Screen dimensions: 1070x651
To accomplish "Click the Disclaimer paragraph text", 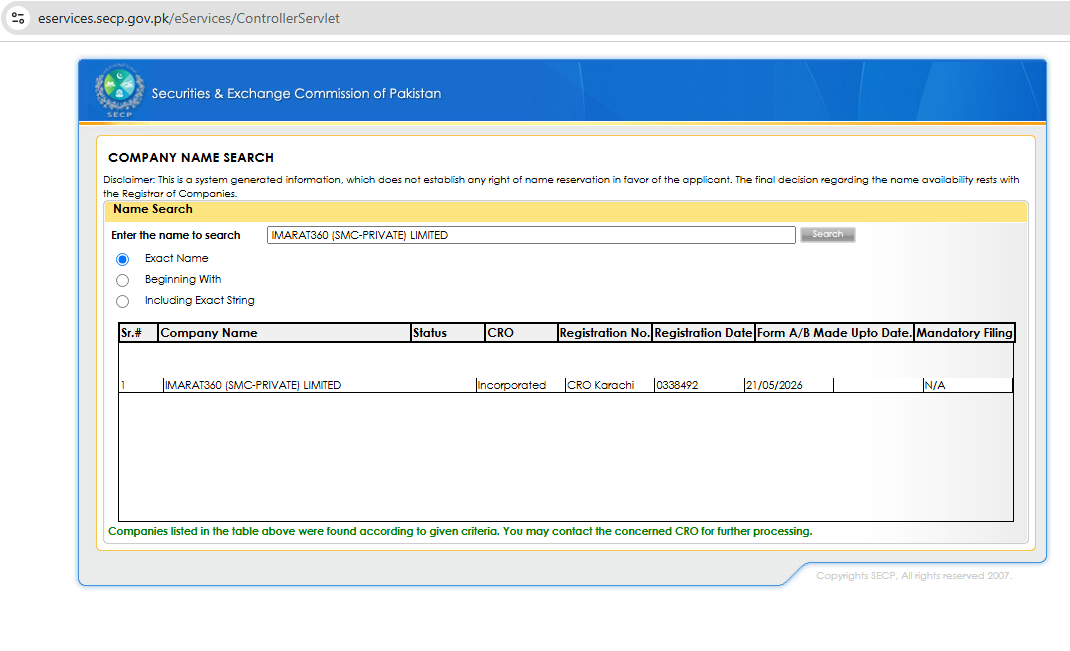I will click(561, 186).
